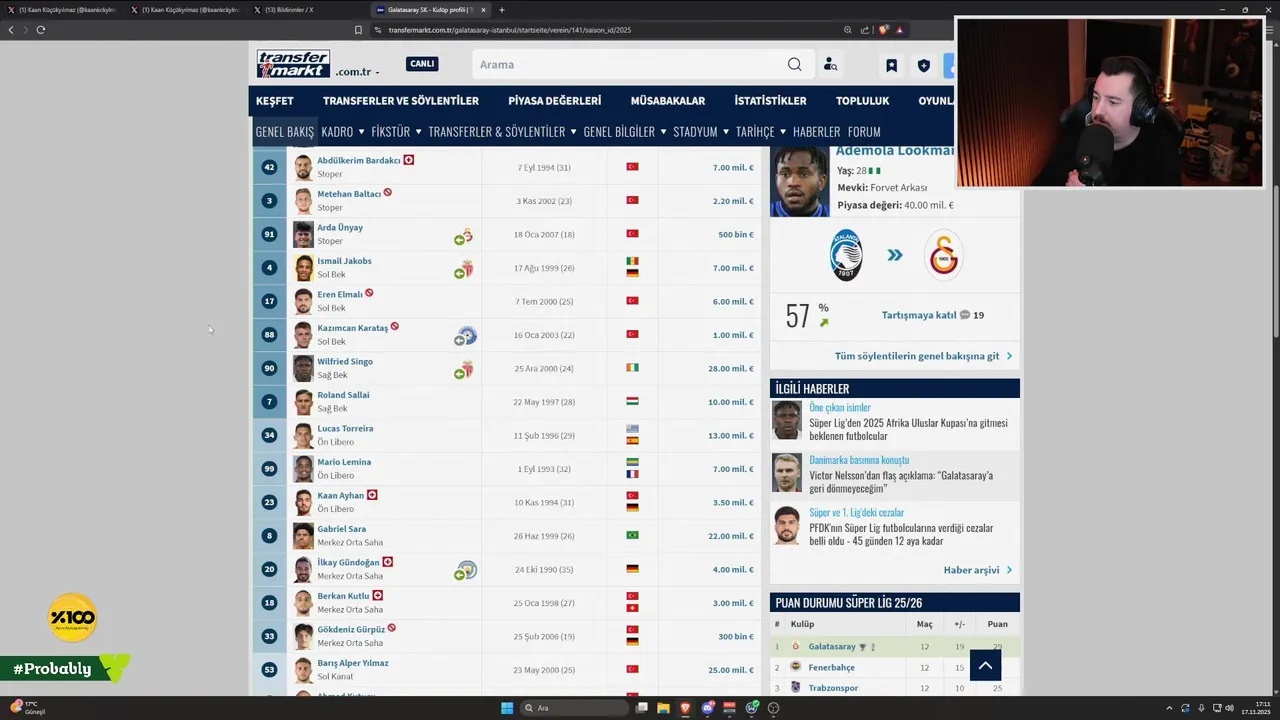Viewport: 1280px width, 720px height.
Task: Click the scroll-to-top arrow button
Action: 985,665
